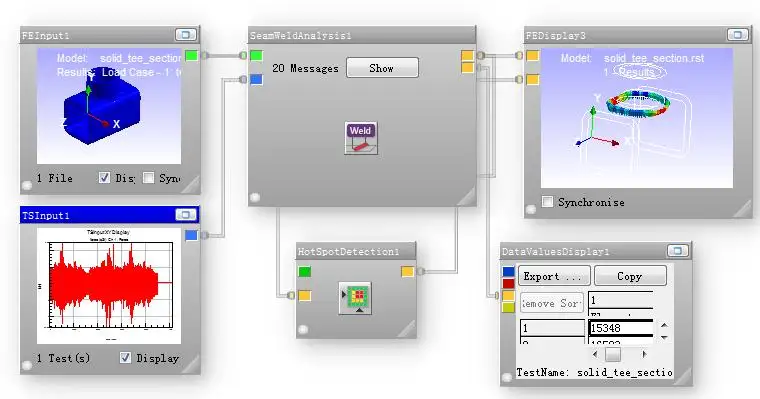760x399 pixels.
Task: Click the DataValuesDisplay1 horizontal scroll left arrow
Action: click(595, 354)
